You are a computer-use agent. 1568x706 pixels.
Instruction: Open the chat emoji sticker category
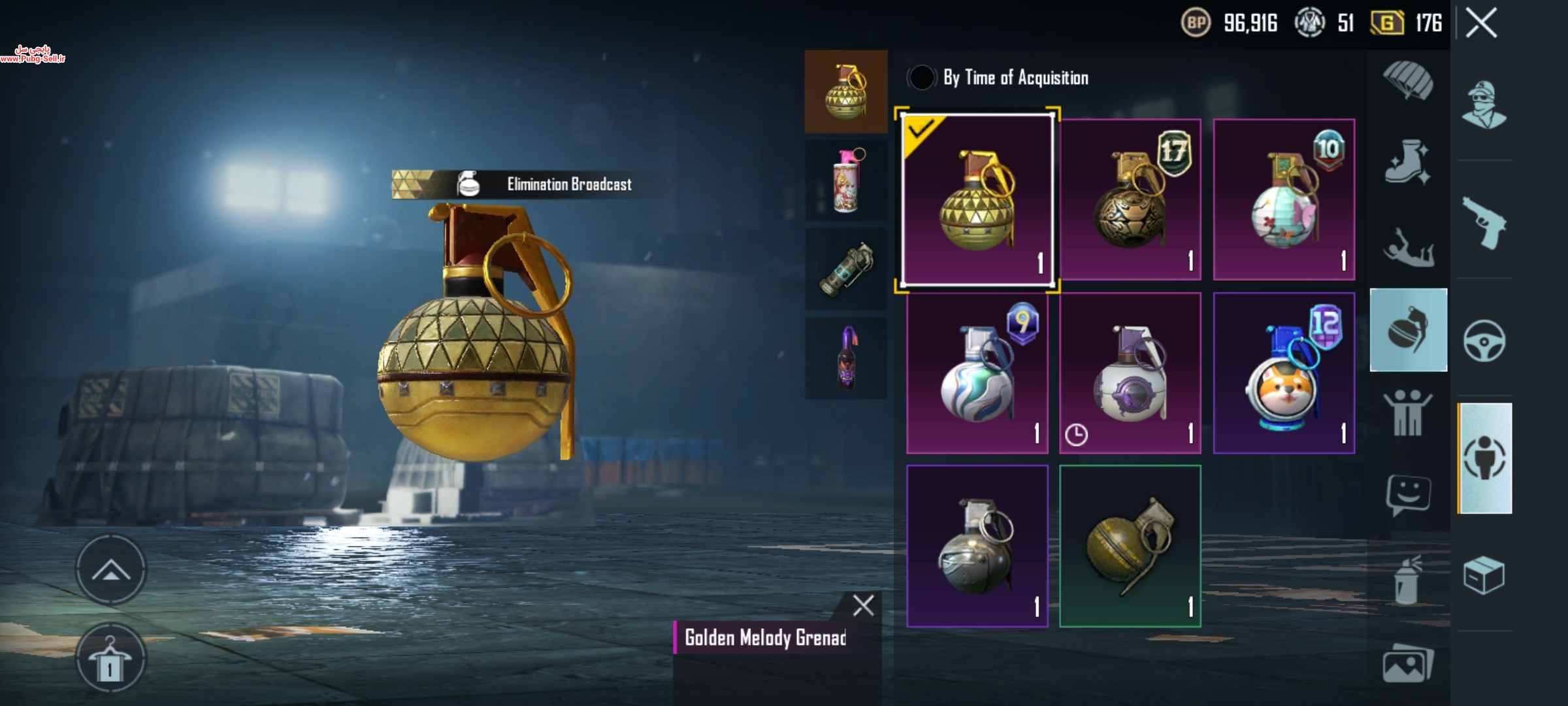[1408, 495]
